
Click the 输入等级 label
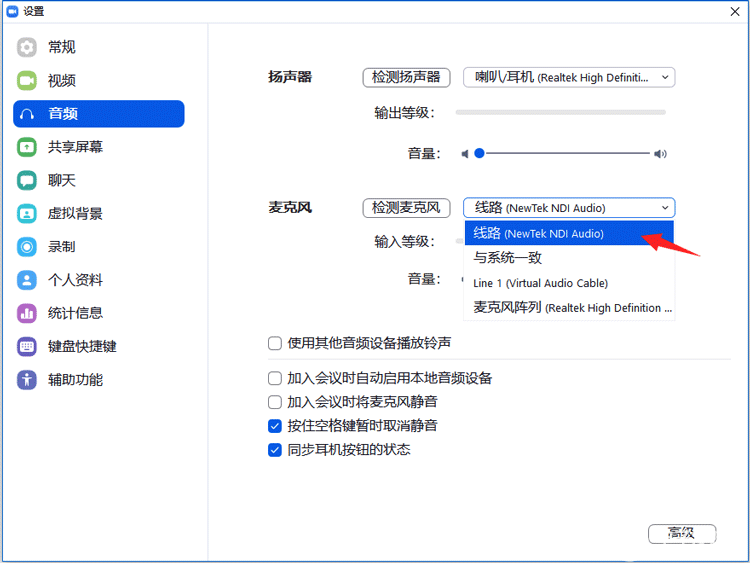tap(404, 242)
